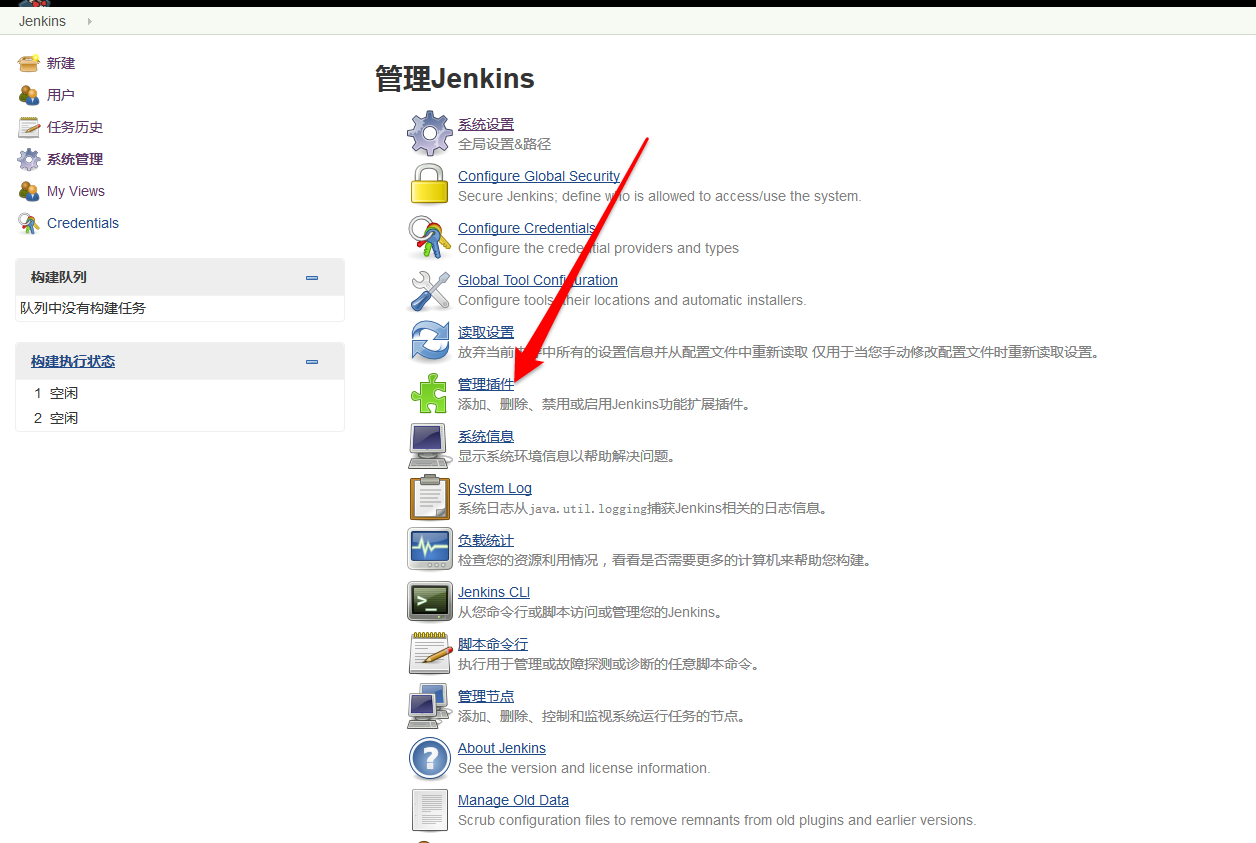Open the System Log link
Viewport: 1256px width, 843px height.
pyautogui.click(x=495, y=488)
